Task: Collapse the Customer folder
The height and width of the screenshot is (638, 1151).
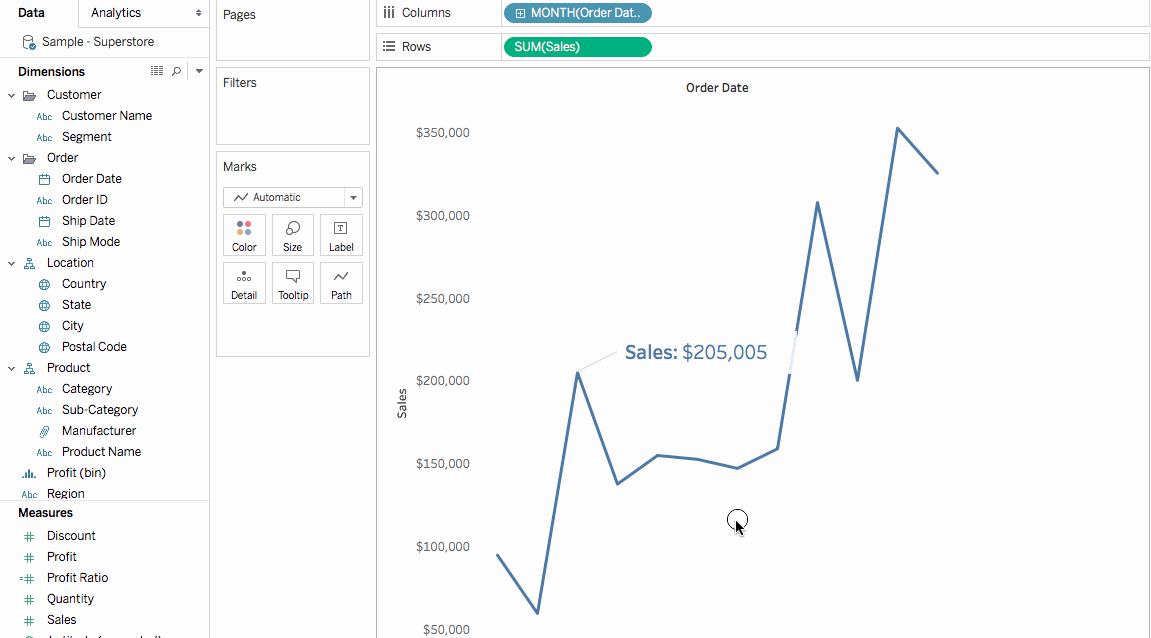Action: 12,95
